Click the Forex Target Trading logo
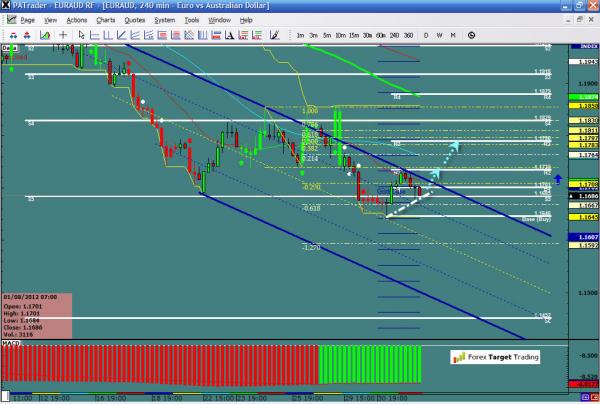This screenshot has width=600, height=404. click(495, 356)
